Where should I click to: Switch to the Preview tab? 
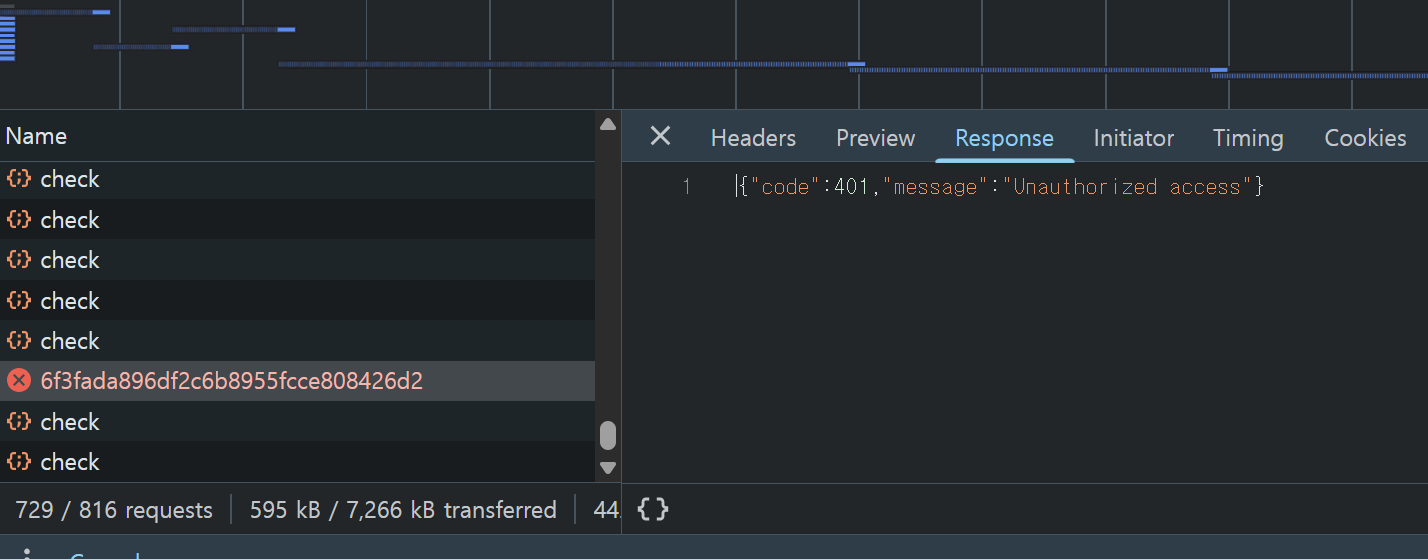point(875,138)
